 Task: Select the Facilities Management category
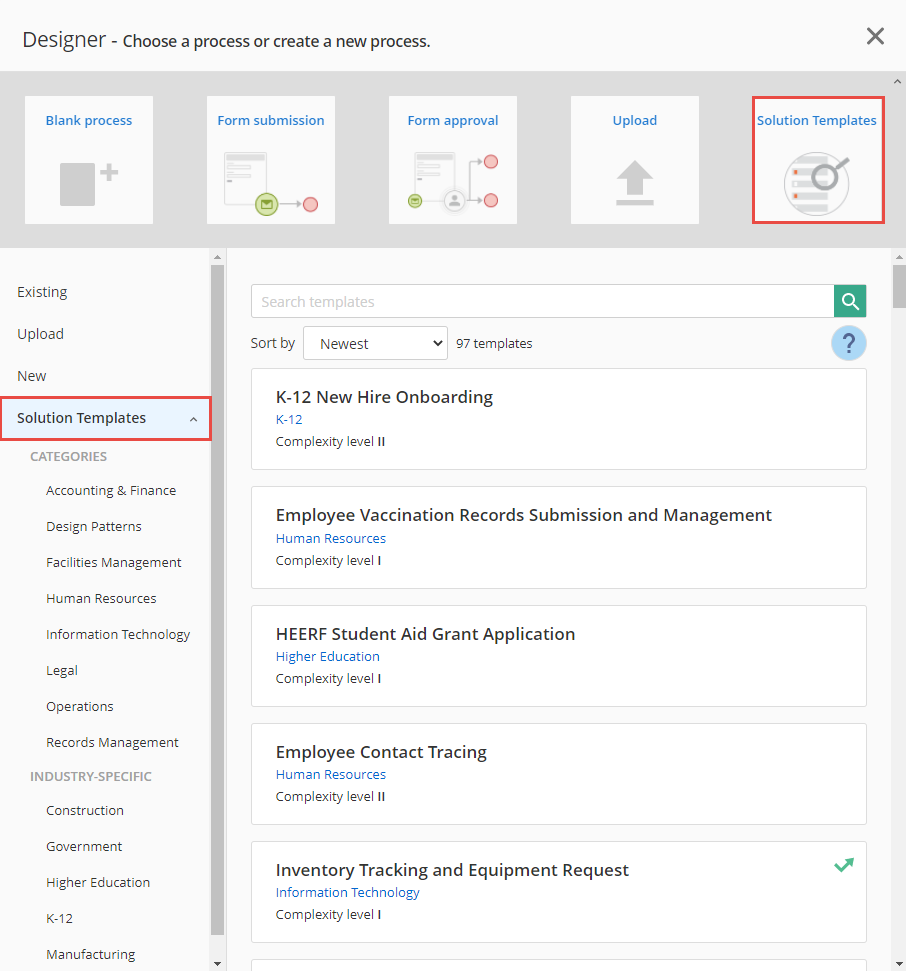coord(114,562)
